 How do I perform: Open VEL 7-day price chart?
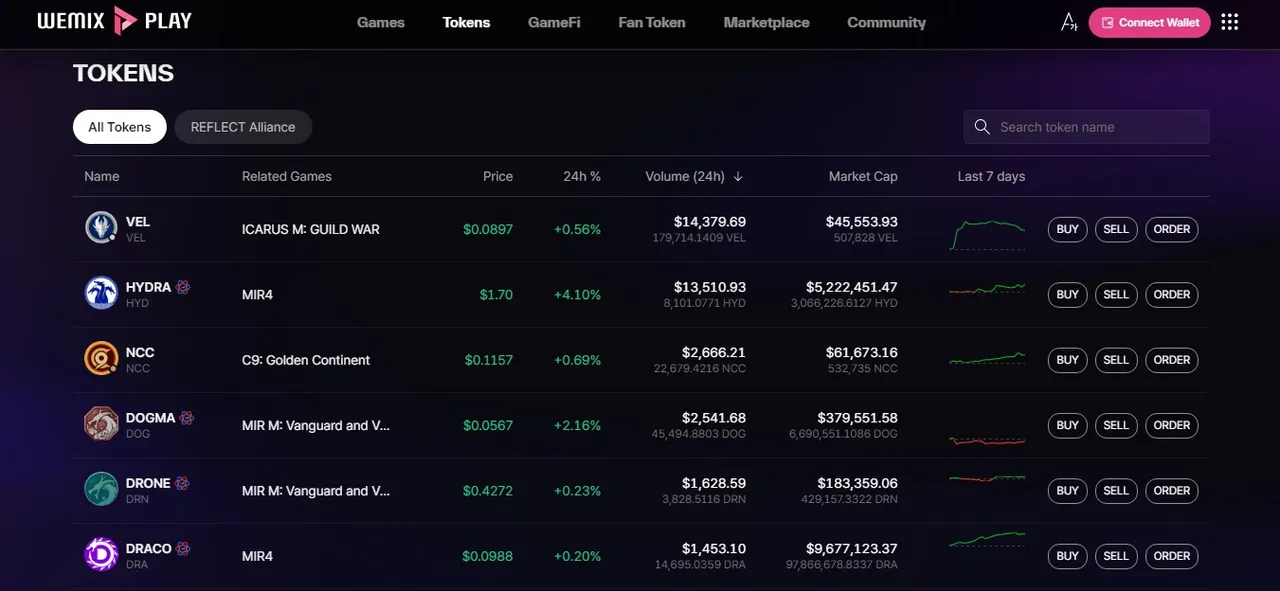pyautogui.click(x=987, y=234)
